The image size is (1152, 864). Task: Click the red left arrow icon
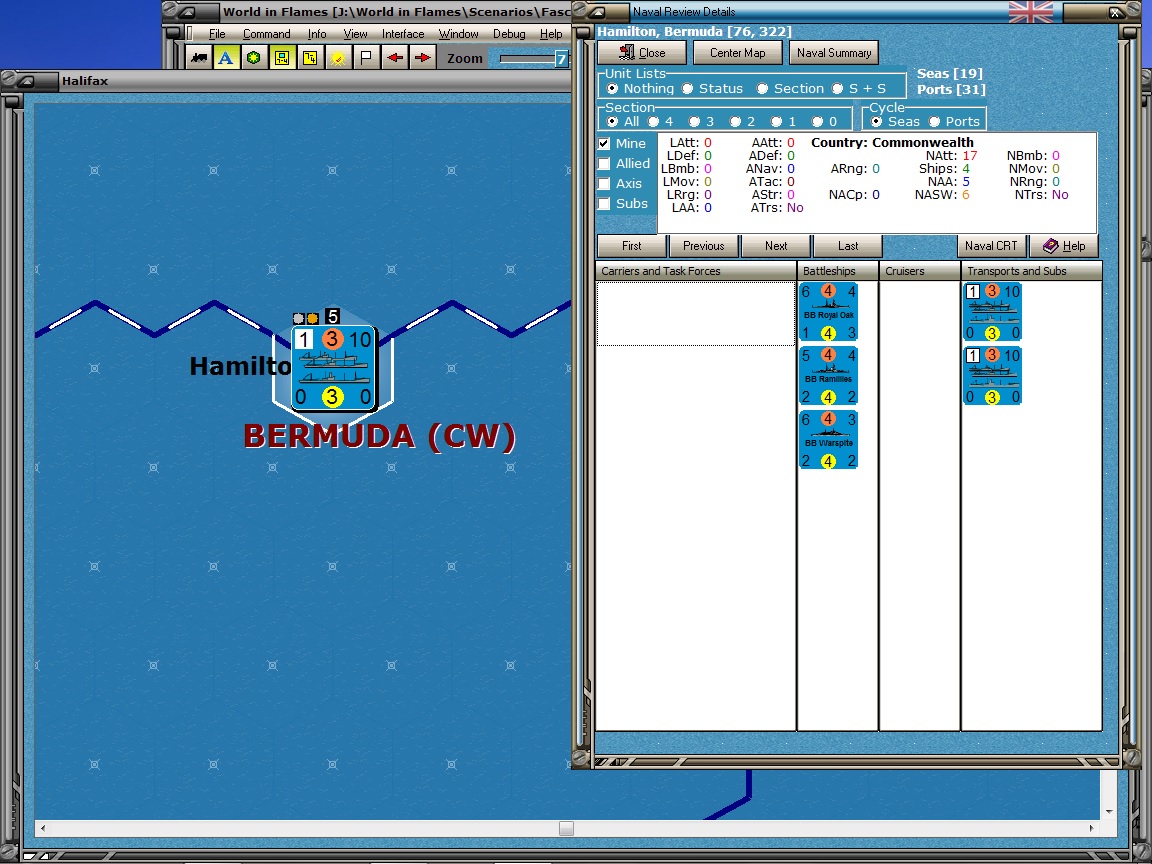pyautogui.click(x=395, y=57)
